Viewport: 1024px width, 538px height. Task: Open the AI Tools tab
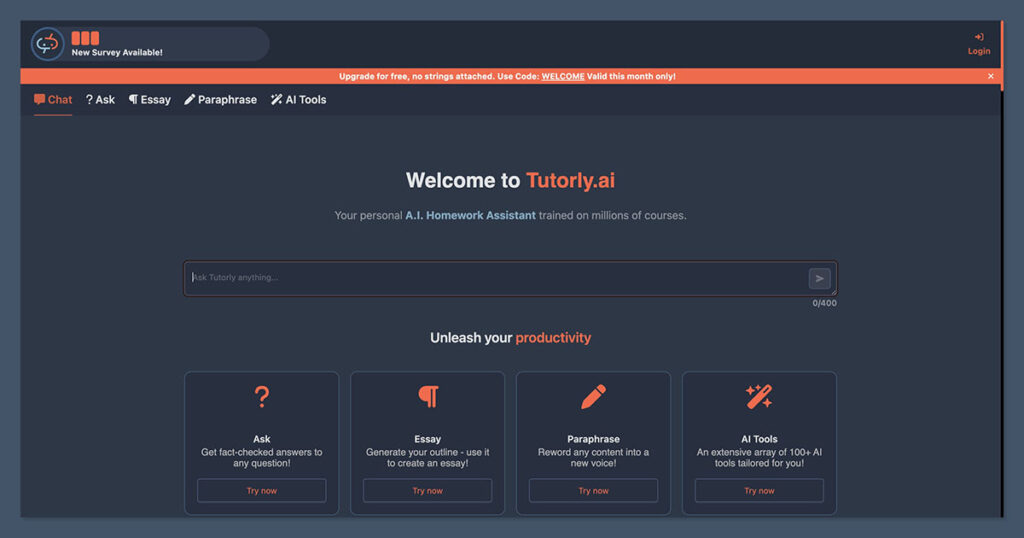coord(298,100)
